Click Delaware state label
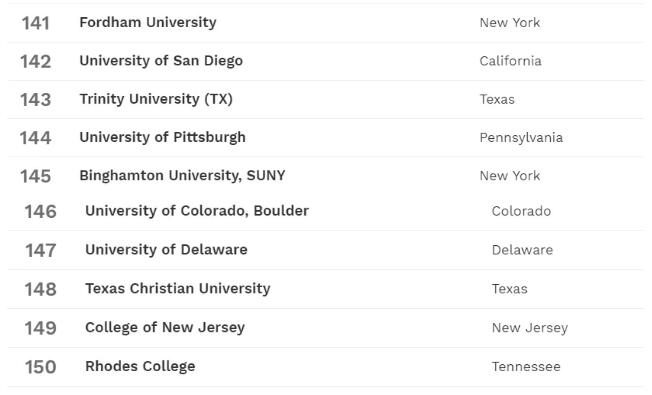 tap(523, 250)
